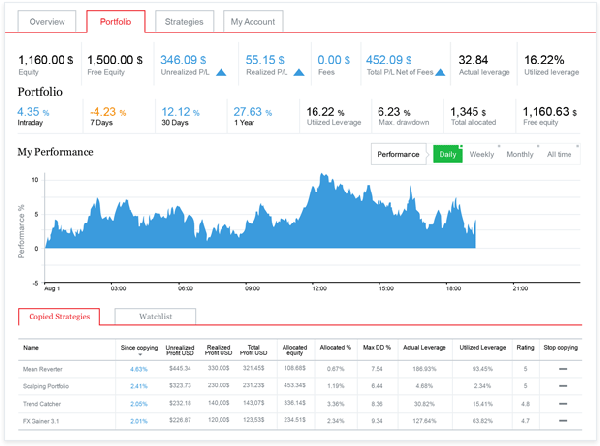The height and width of the screenshot is (446, 600).
Task: Click the Realized P/L blue triangle icon
Action: coord(299,73)
